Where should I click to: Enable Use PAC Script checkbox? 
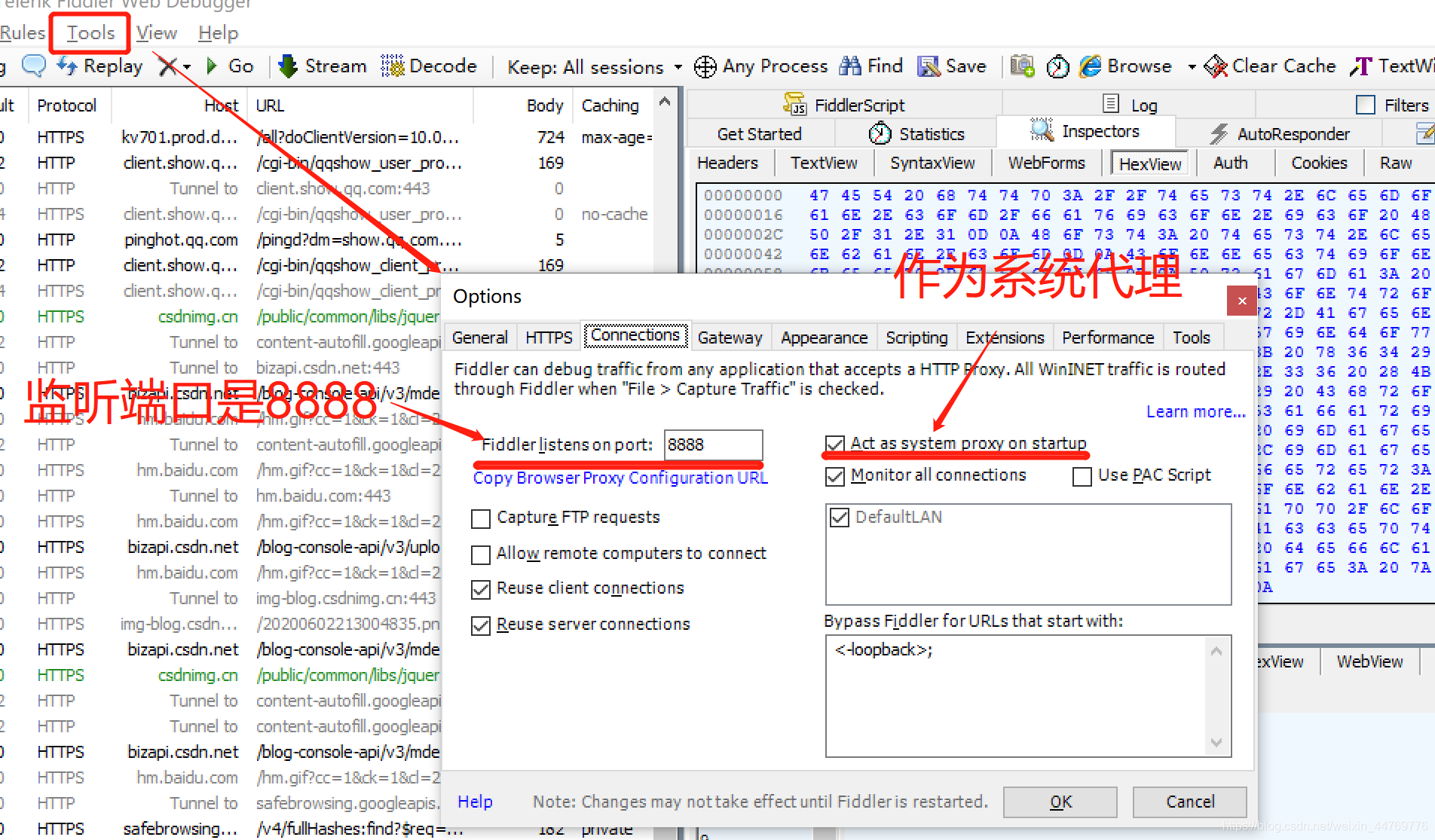1082,476
